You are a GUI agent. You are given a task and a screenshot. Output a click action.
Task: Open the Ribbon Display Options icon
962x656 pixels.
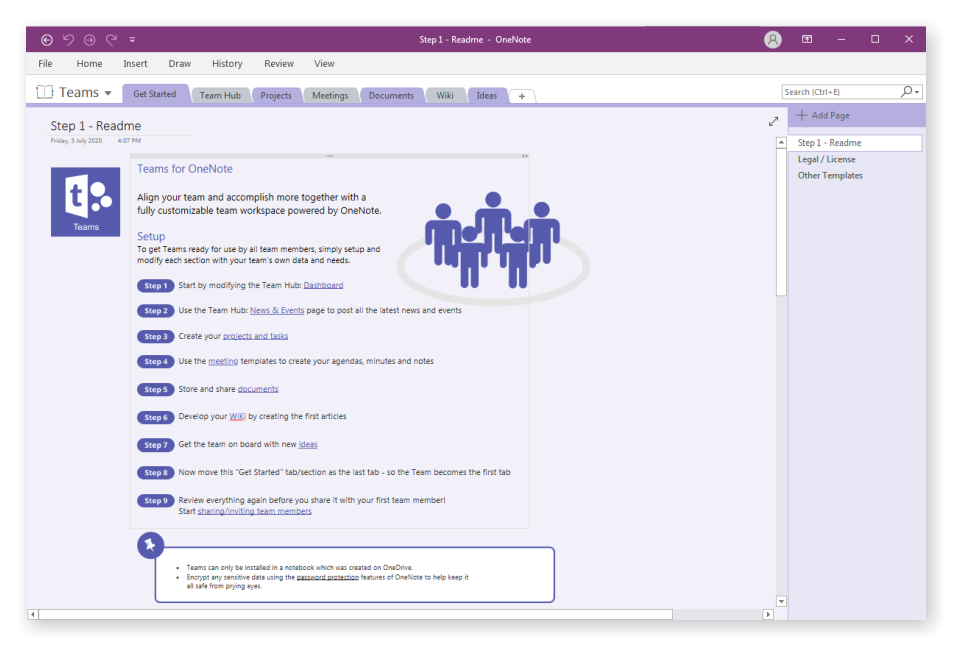click(x=807, y=39)
